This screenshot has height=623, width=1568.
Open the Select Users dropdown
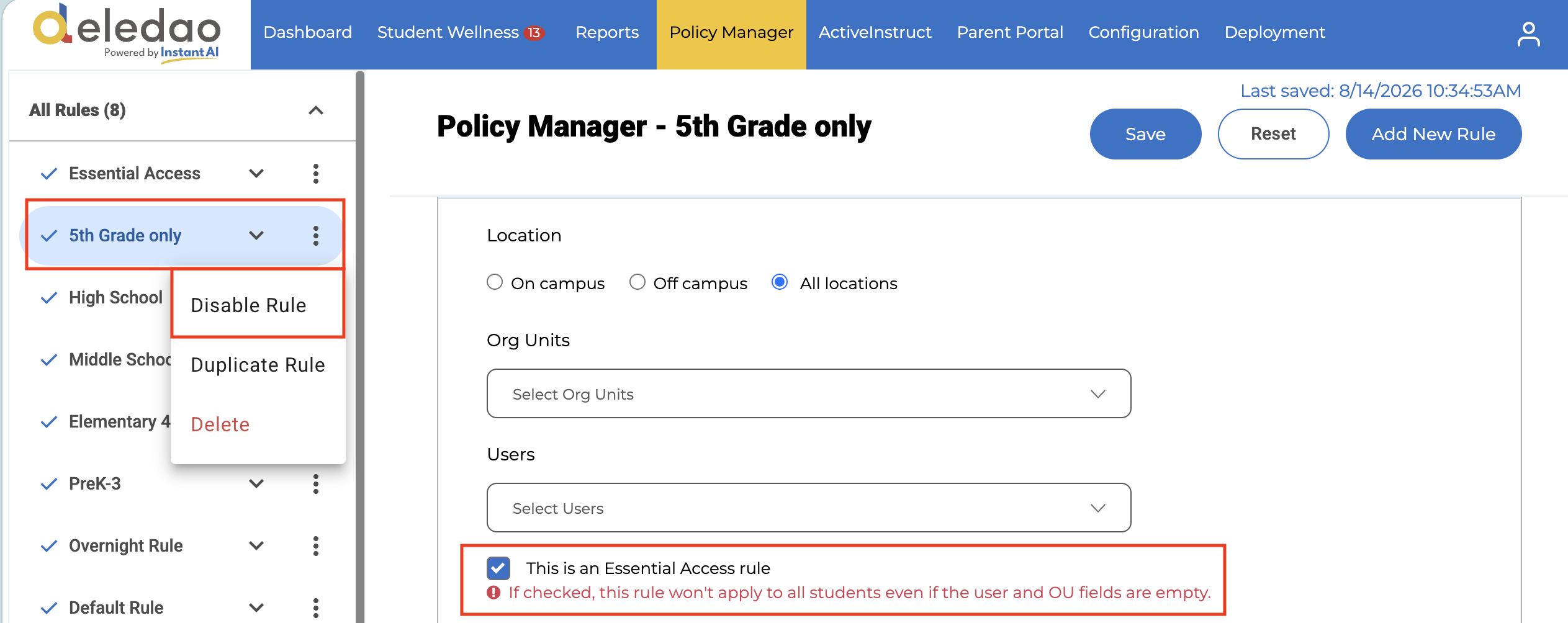pos(809,508)
